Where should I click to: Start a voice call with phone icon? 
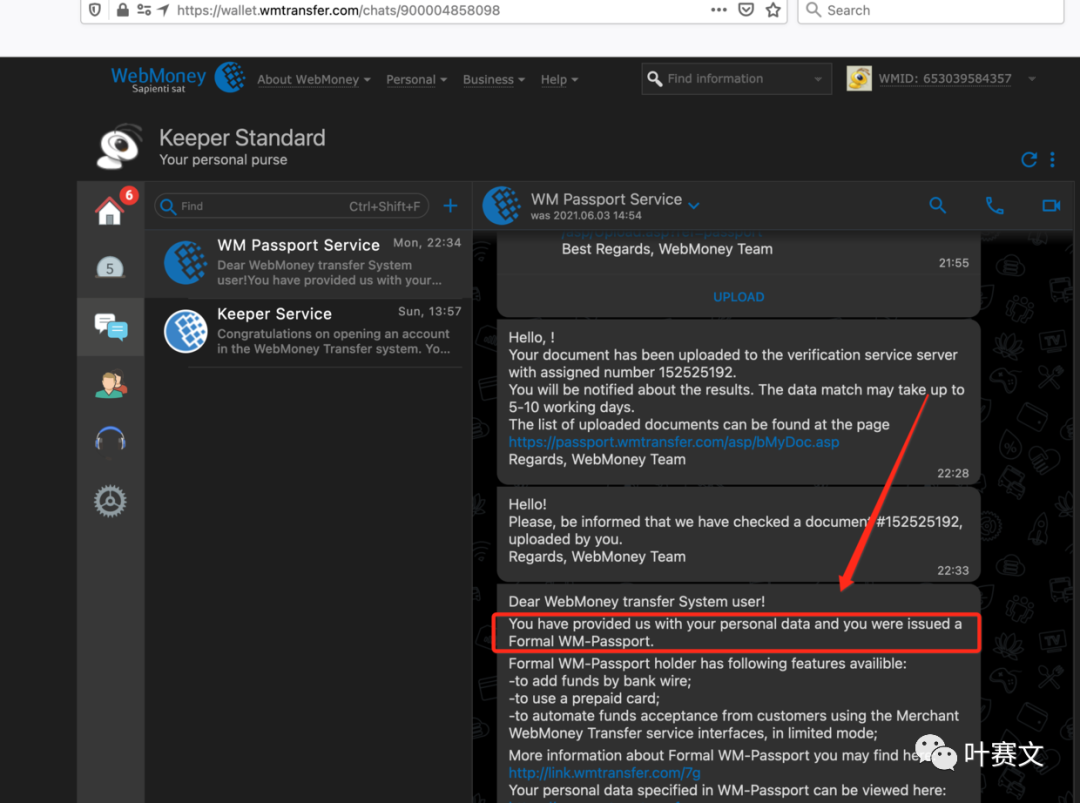[994, 205]
